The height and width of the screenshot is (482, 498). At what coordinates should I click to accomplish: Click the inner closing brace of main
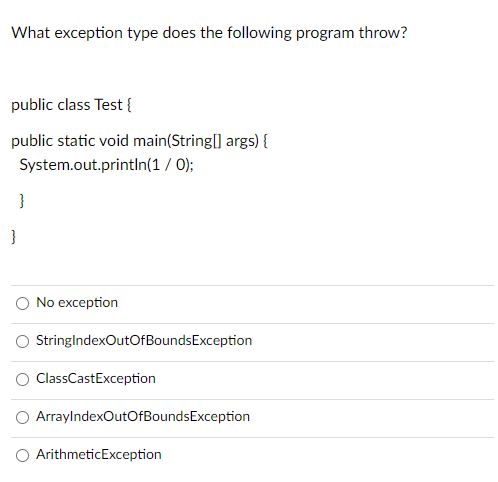click(22, 201)
